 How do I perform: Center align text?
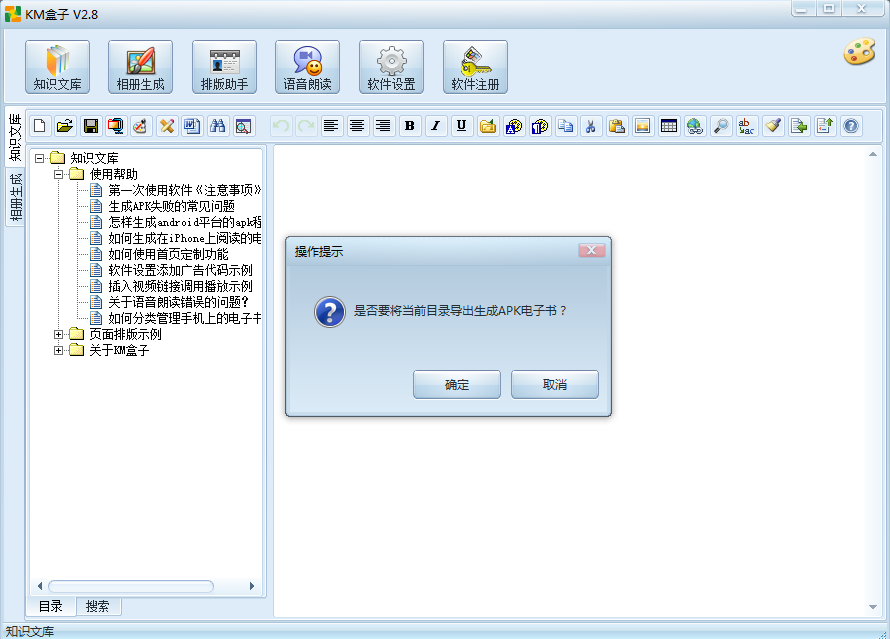pyautogui.click(x=357, y=126)
